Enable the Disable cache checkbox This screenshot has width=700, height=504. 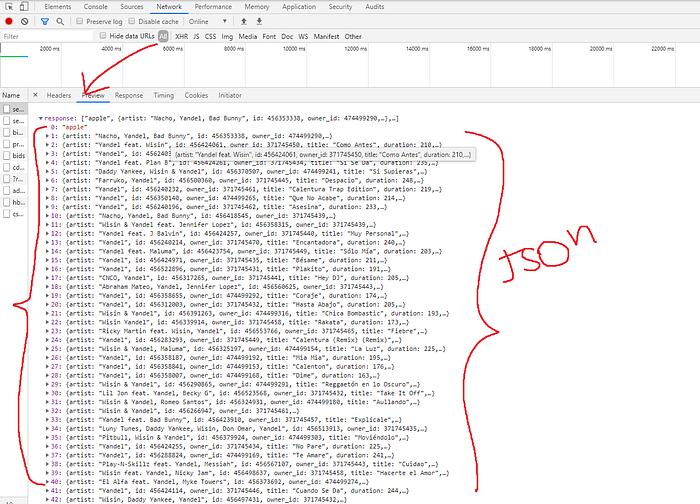coord(132,21)
